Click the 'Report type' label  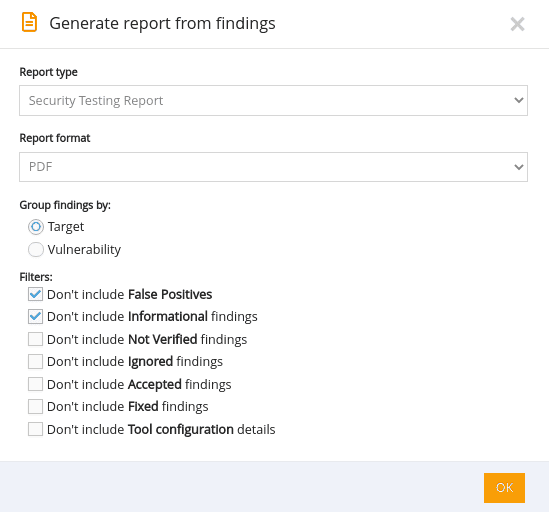point(48,72)
